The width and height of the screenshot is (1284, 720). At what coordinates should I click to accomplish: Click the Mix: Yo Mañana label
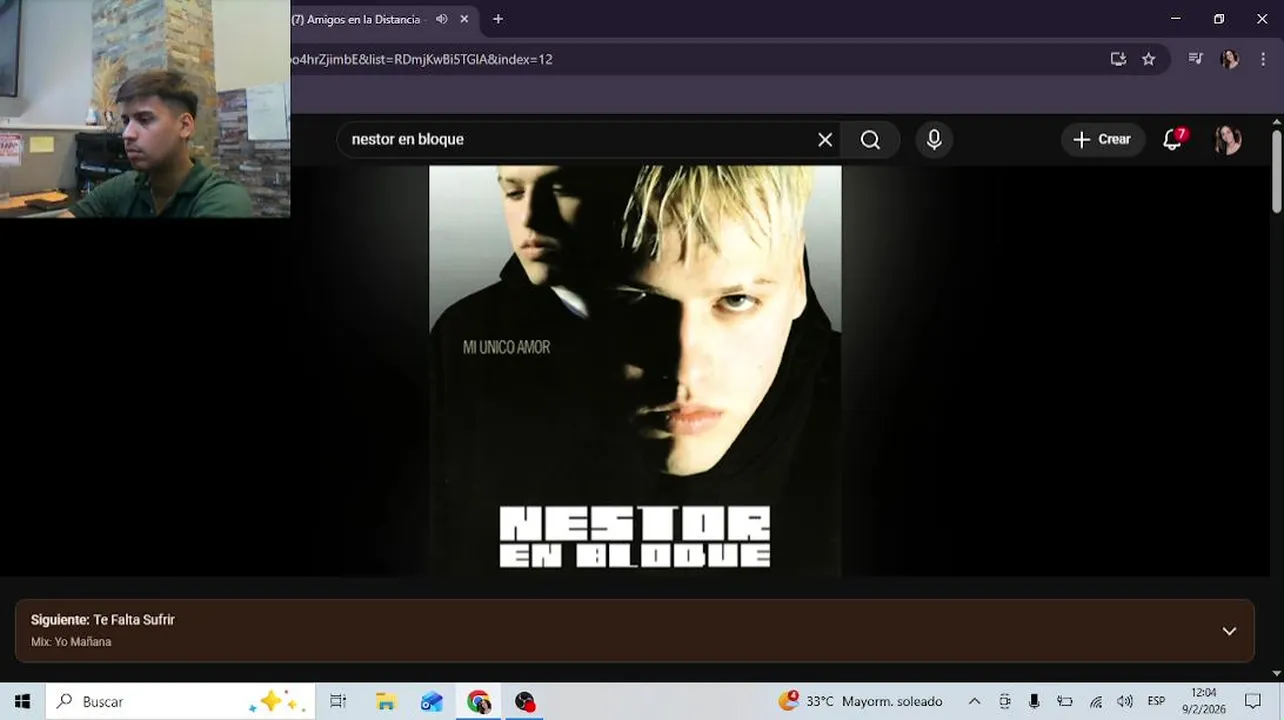71,642
